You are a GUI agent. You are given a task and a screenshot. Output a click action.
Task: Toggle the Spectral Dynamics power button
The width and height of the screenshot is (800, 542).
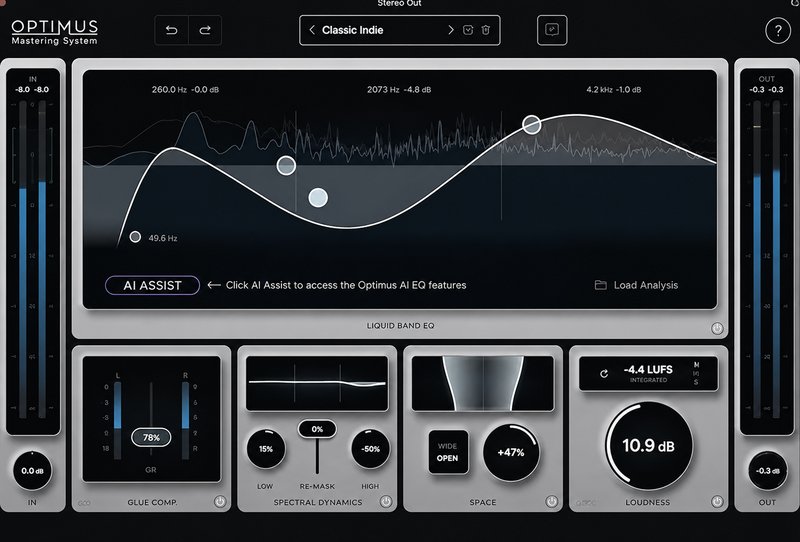[386, 501]
